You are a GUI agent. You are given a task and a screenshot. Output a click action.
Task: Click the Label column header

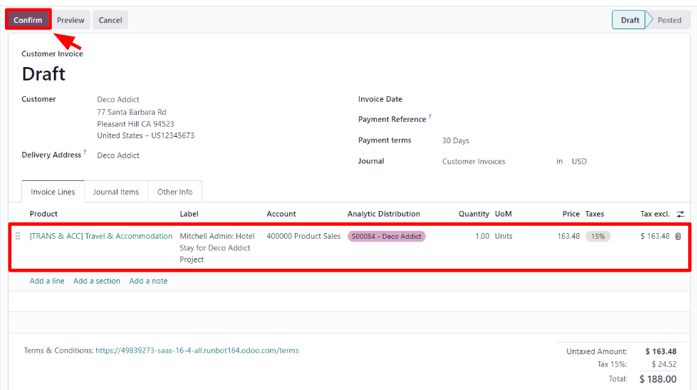click(189, 214)
